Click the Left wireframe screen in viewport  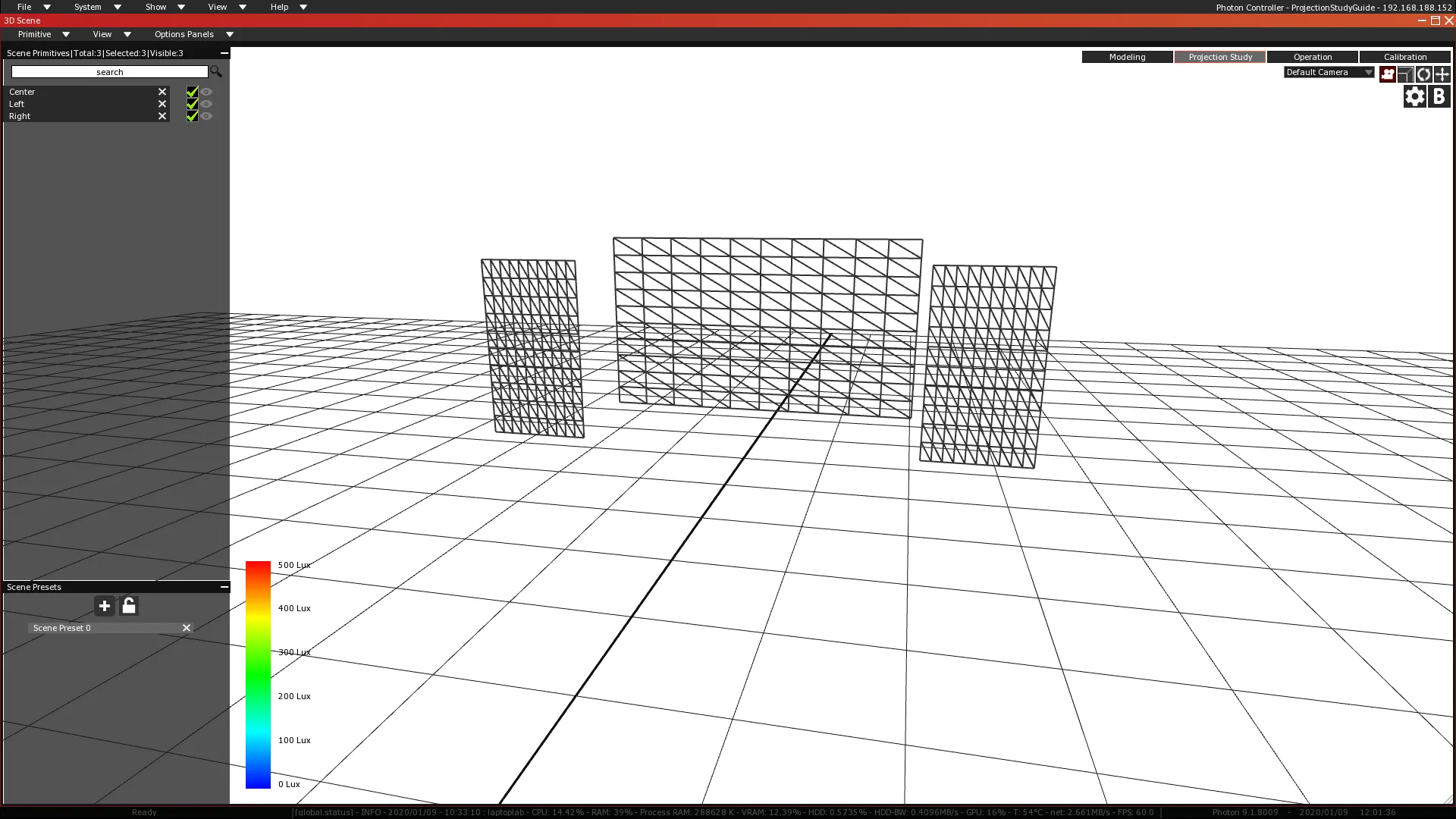(x=532, y=348)
